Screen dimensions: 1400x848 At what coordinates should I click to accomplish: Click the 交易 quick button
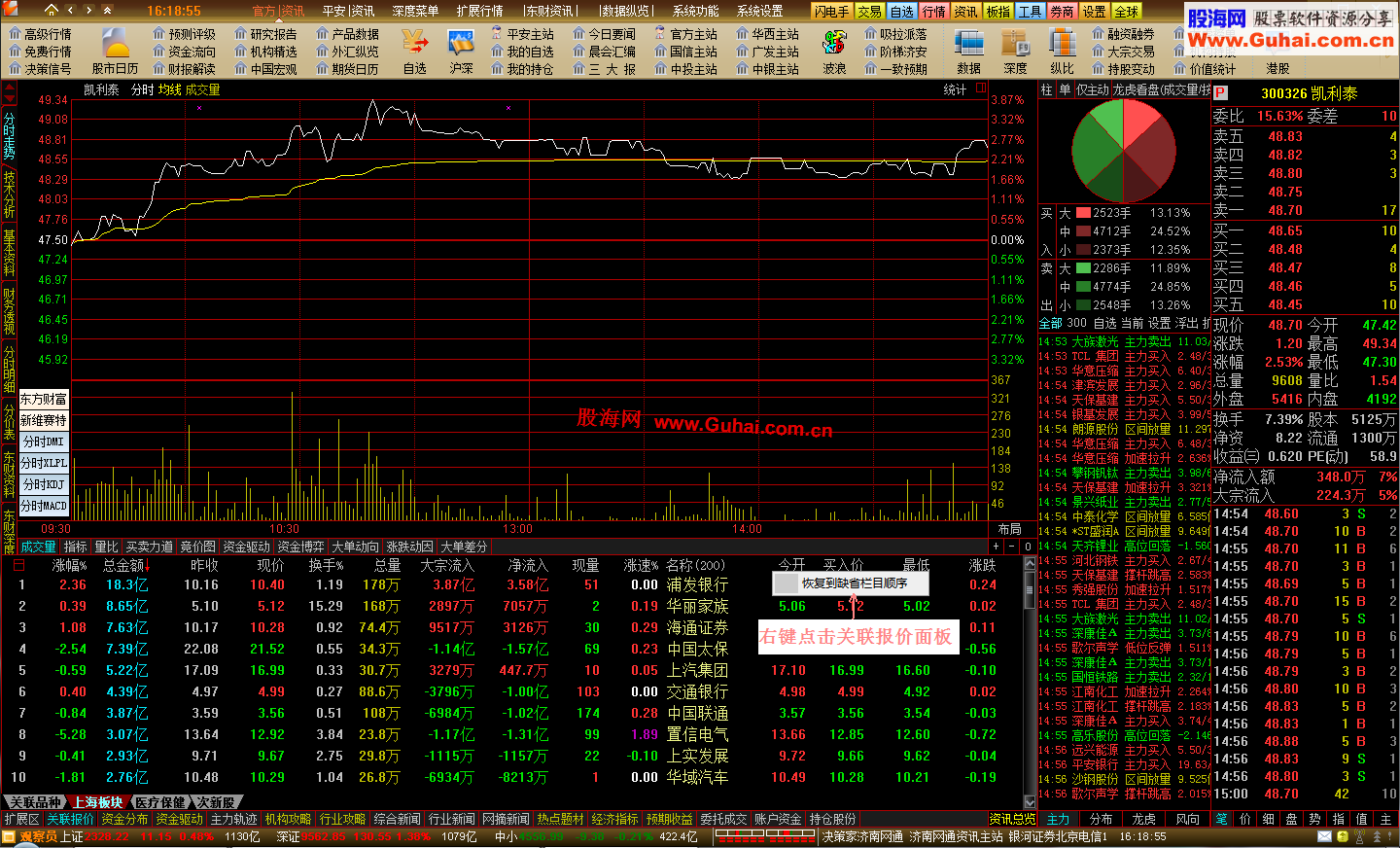pos(869,11)
